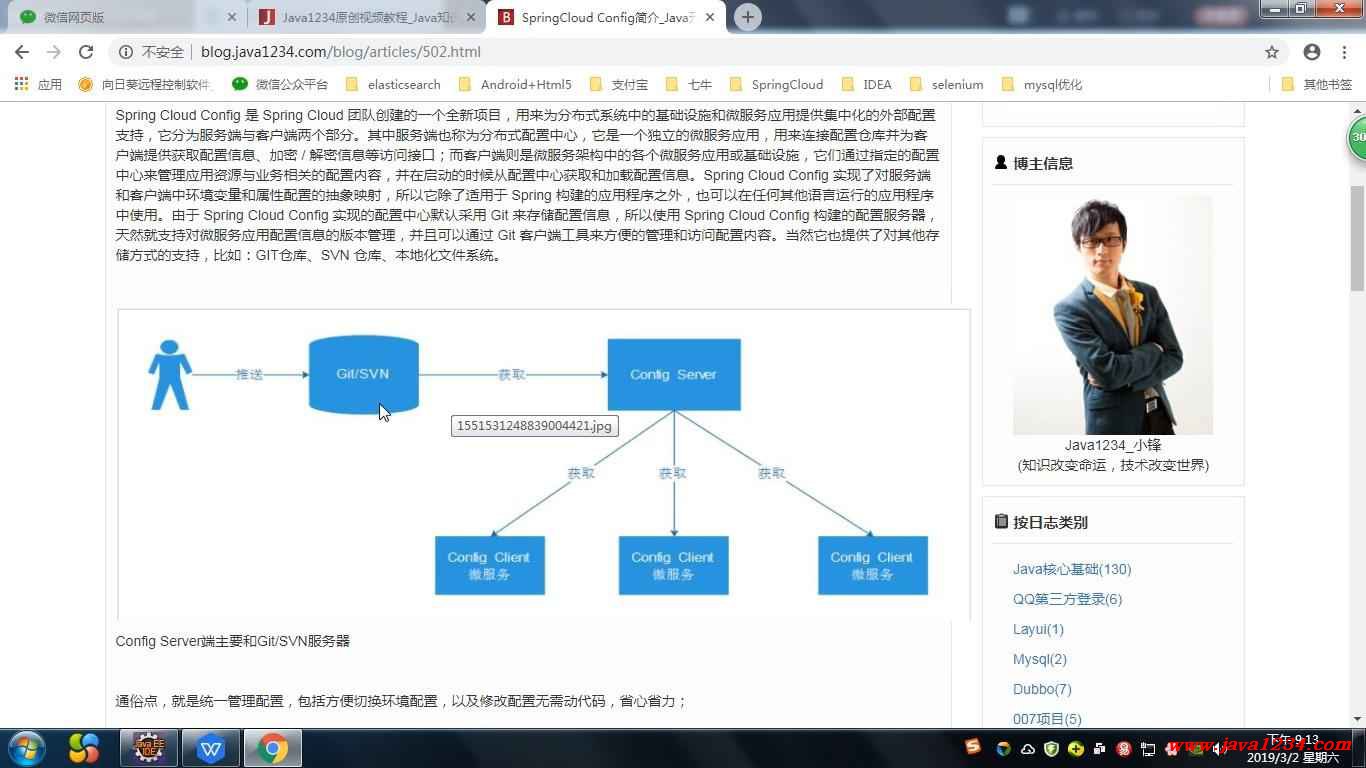
Task: Open the elasticsearch bookmark folder
Action: point(393,84)
